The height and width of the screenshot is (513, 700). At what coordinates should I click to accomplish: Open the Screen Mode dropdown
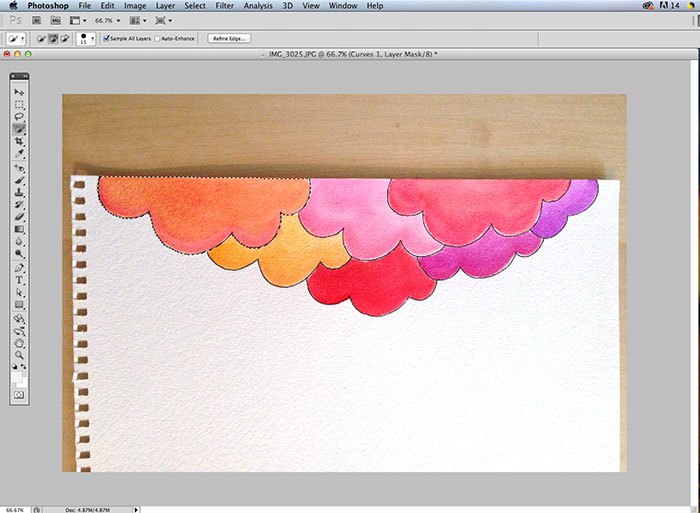tap(163, 21)
